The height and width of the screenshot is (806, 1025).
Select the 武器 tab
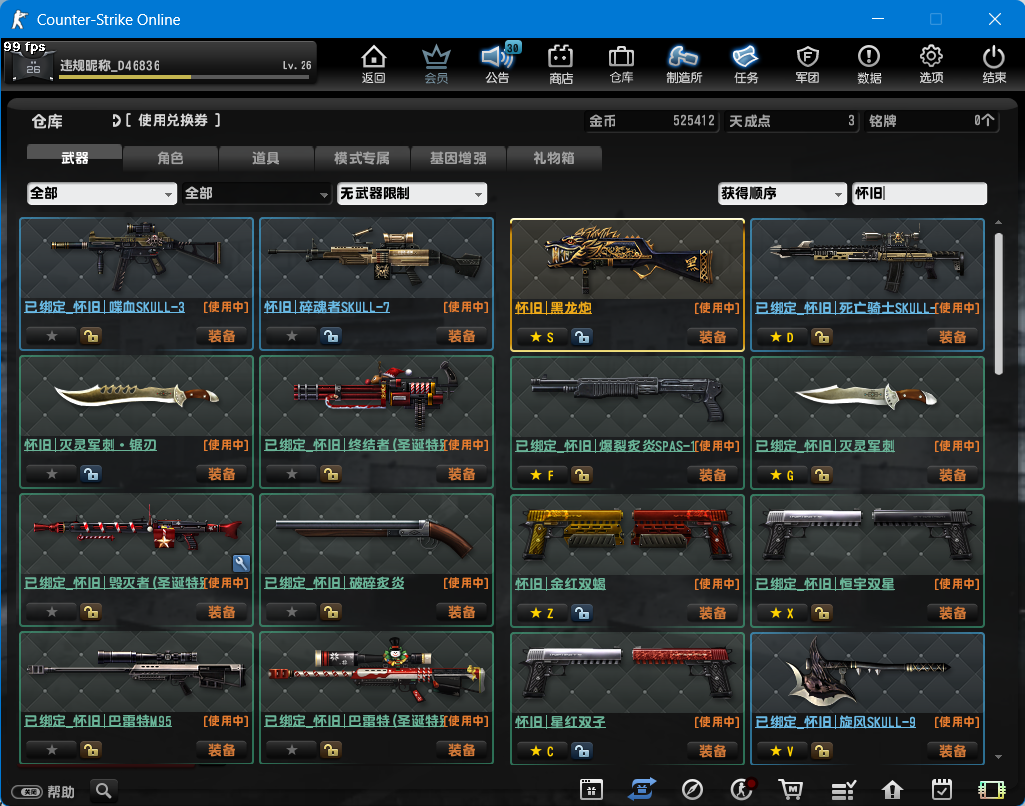tap(75, 158)
